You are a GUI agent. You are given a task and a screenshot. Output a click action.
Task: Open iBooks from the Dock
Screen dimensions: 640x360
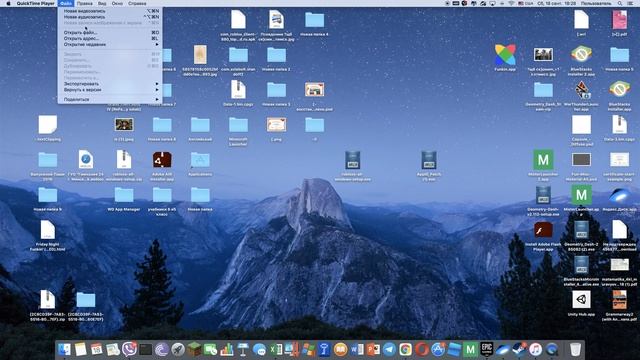pyautogui.click(x=340, y=349)
